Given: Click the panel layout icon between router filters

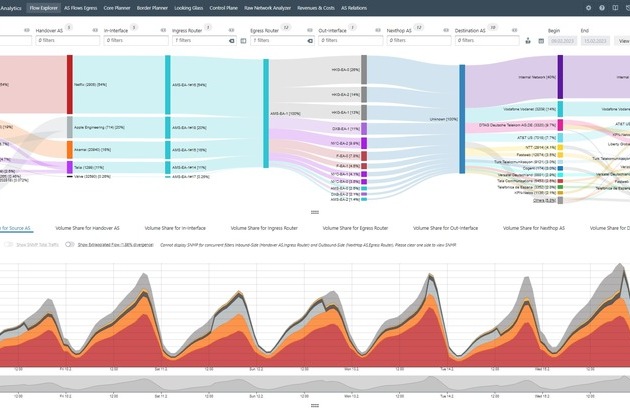Looking at the screenshot, I should tap(243, 41).
